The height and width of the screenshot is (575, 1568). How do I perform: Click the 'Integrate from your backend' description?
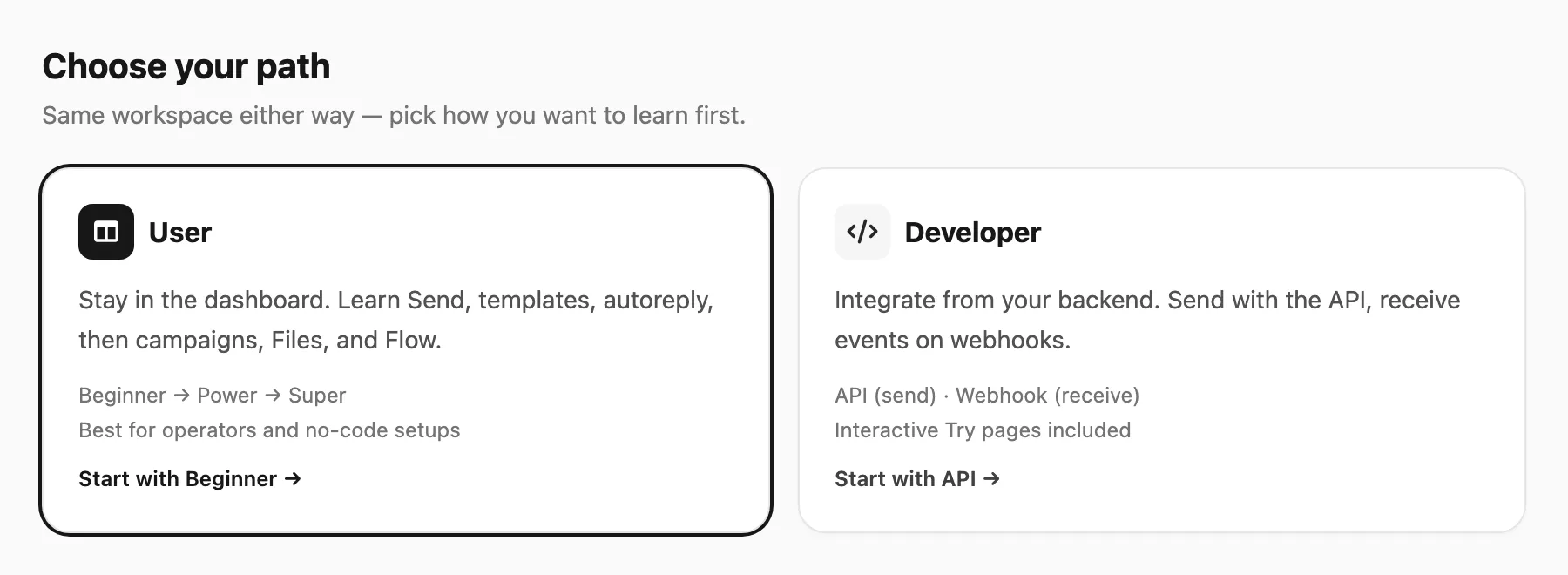point(1147,320)
